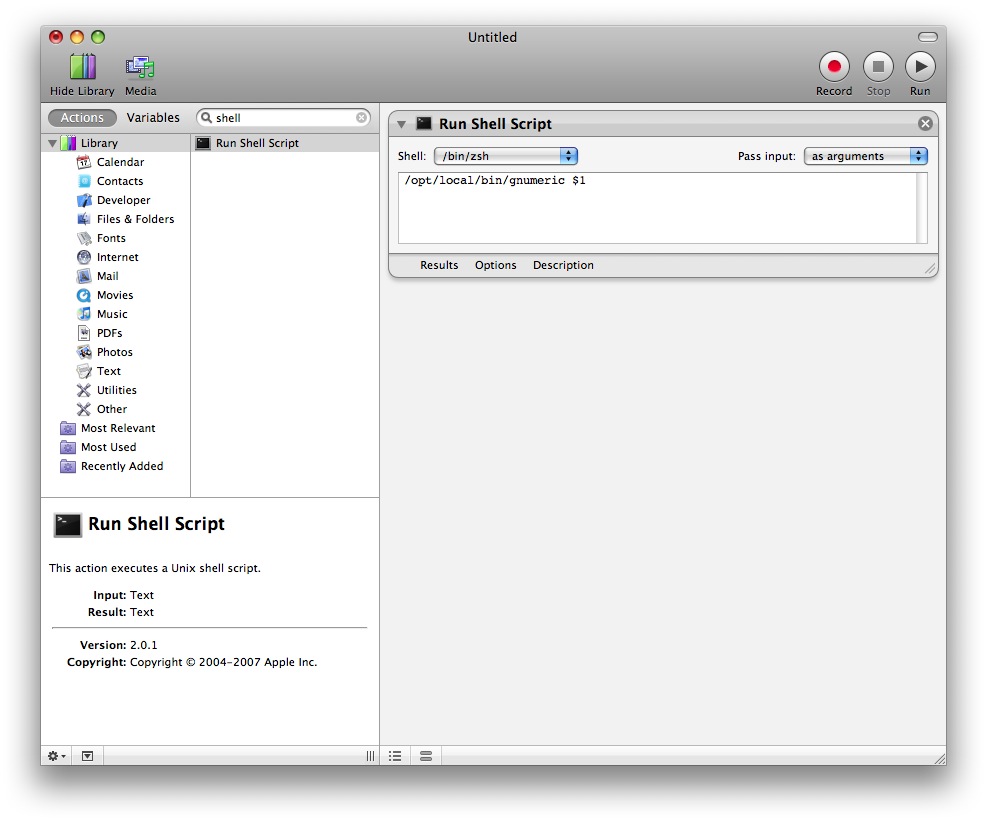Screen dimensions: 987x821
Task: Remove the Run Shell Script action
Action: coord(925,123)
